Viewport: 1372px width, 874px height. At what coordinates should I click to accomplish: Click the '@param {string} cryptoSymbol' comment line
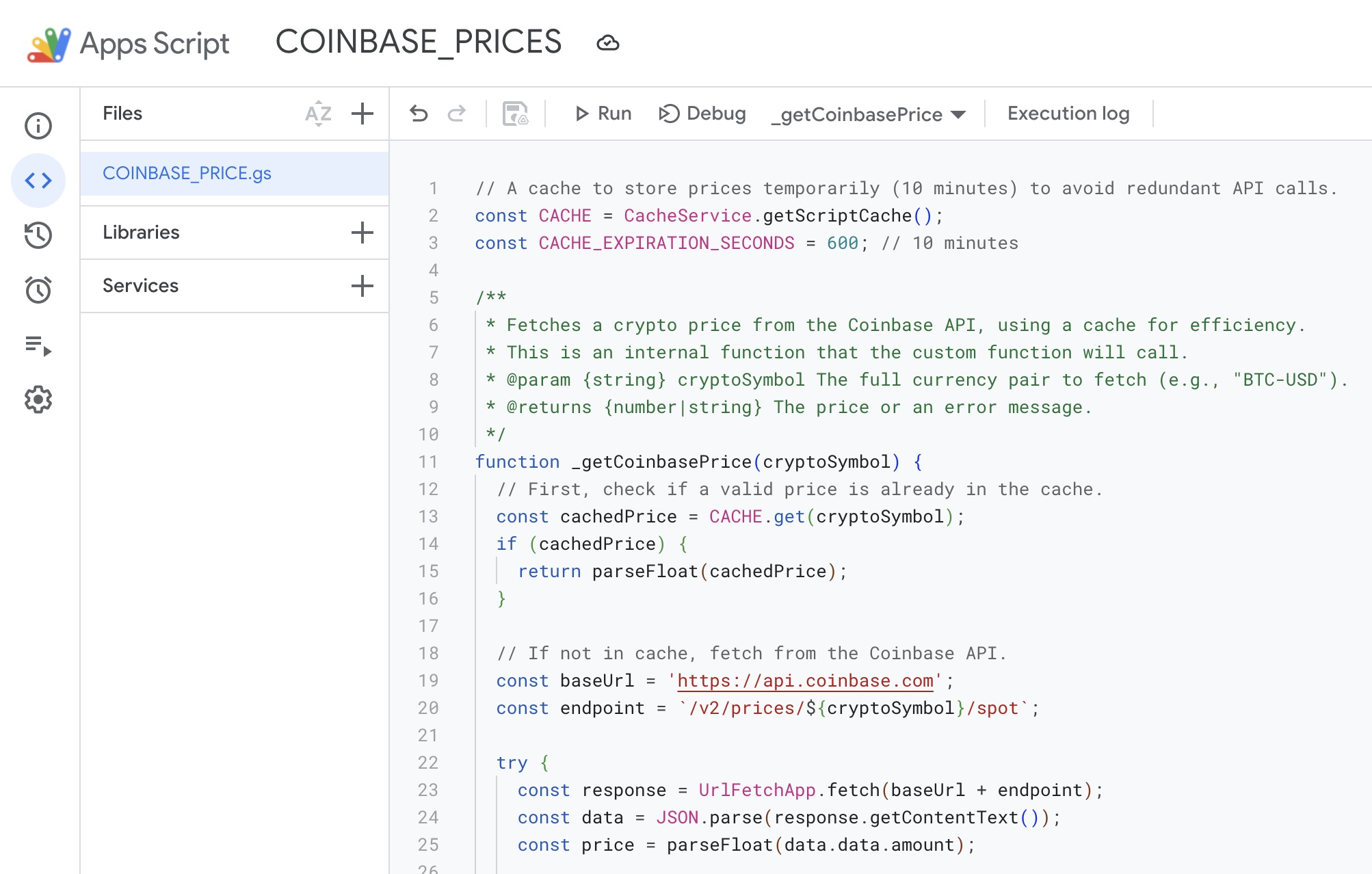(917, 380)
